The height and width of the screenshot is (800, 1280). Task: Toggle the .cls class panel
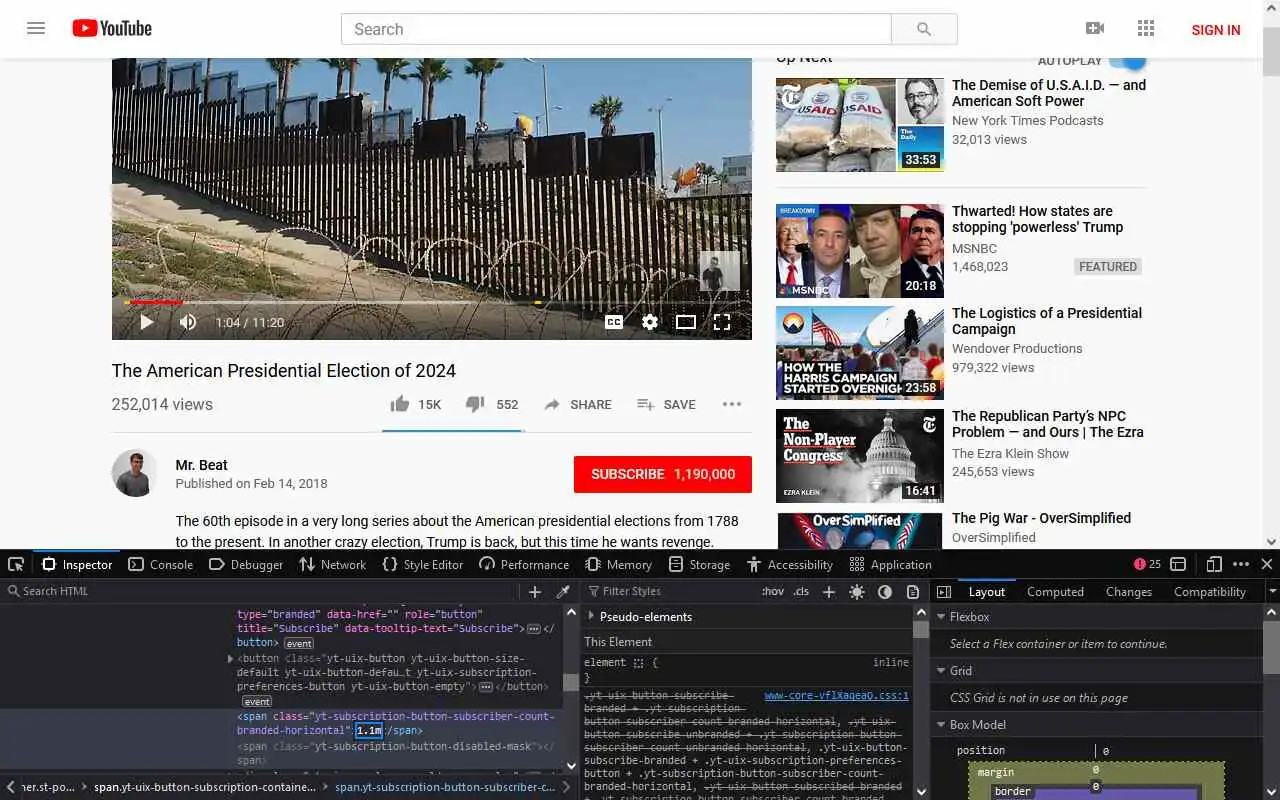(801, 591)
